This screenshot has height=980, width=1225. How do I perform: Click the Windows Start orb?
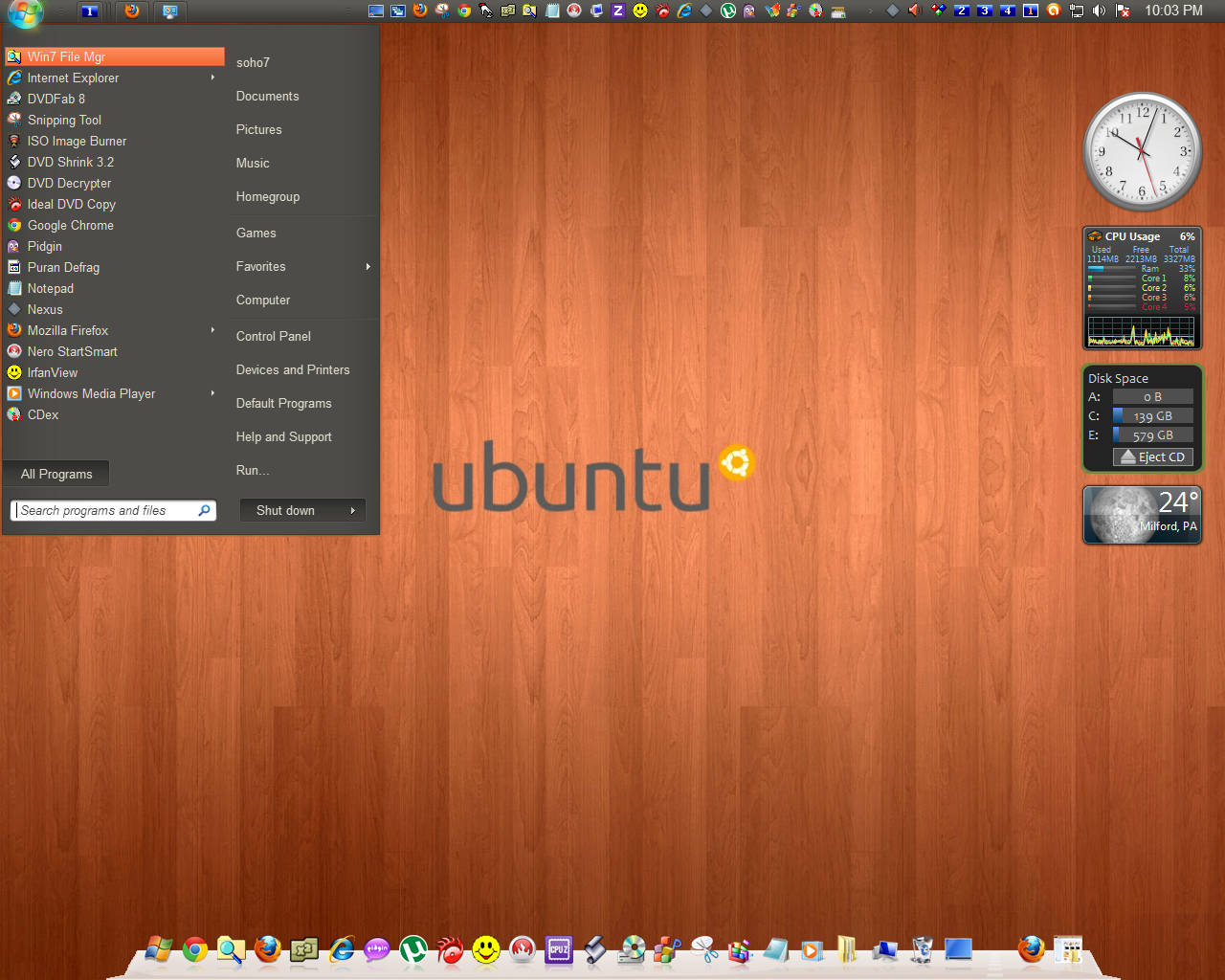click(x=26, y=11)
